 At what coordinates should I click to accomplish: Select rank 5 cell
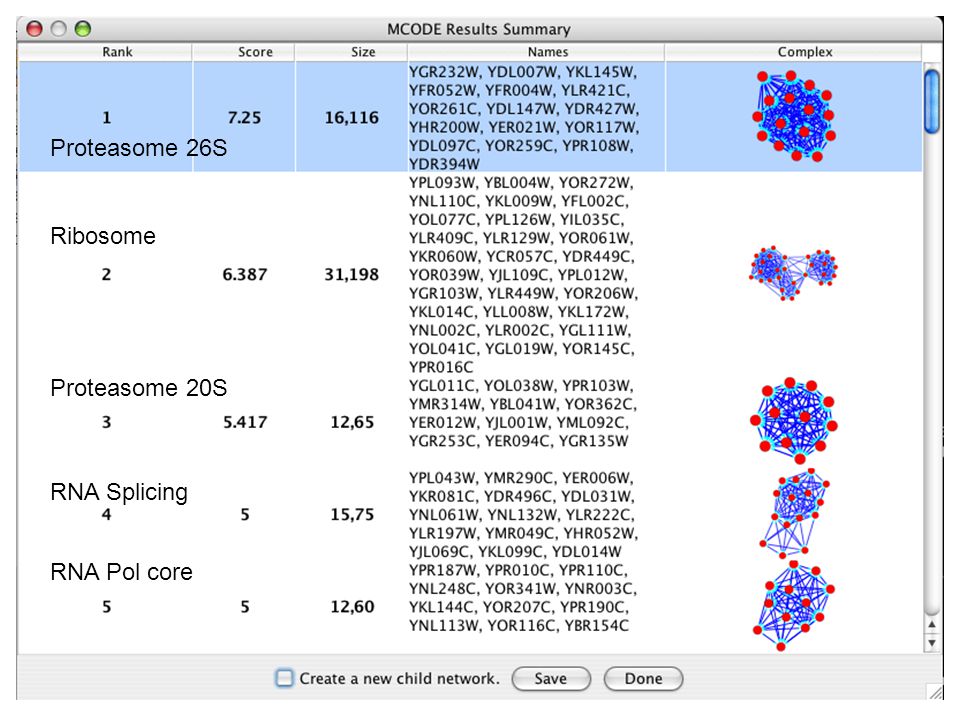106,607
